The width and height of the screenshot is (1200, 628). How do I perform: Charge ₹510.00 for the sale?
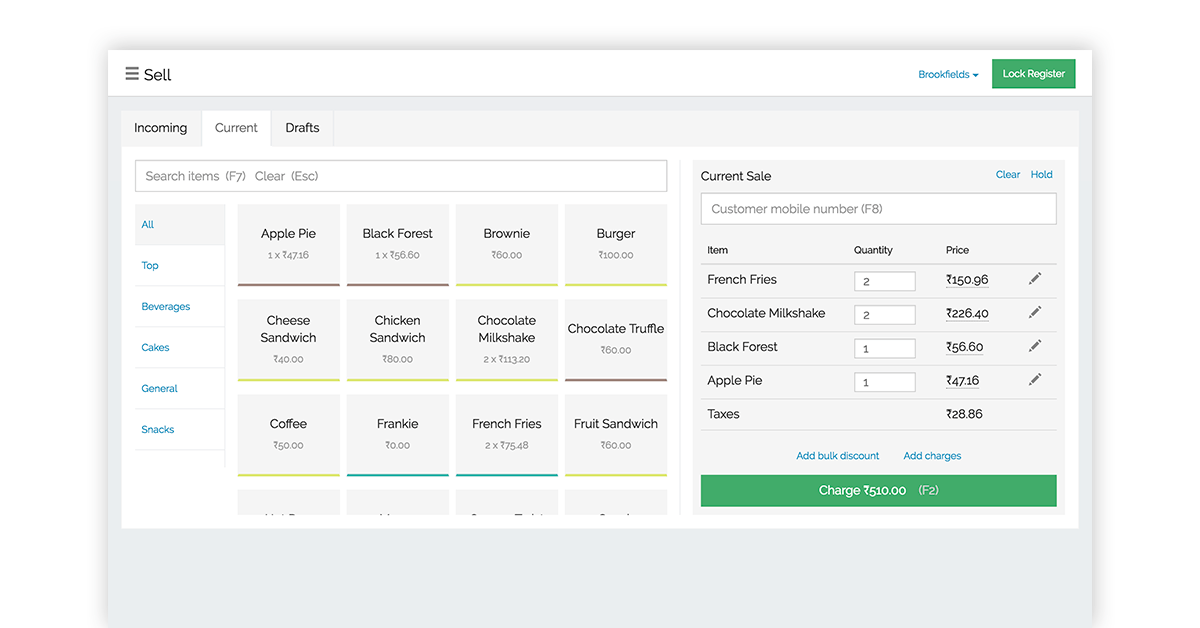pyautogui.click(x=878, y=491)
